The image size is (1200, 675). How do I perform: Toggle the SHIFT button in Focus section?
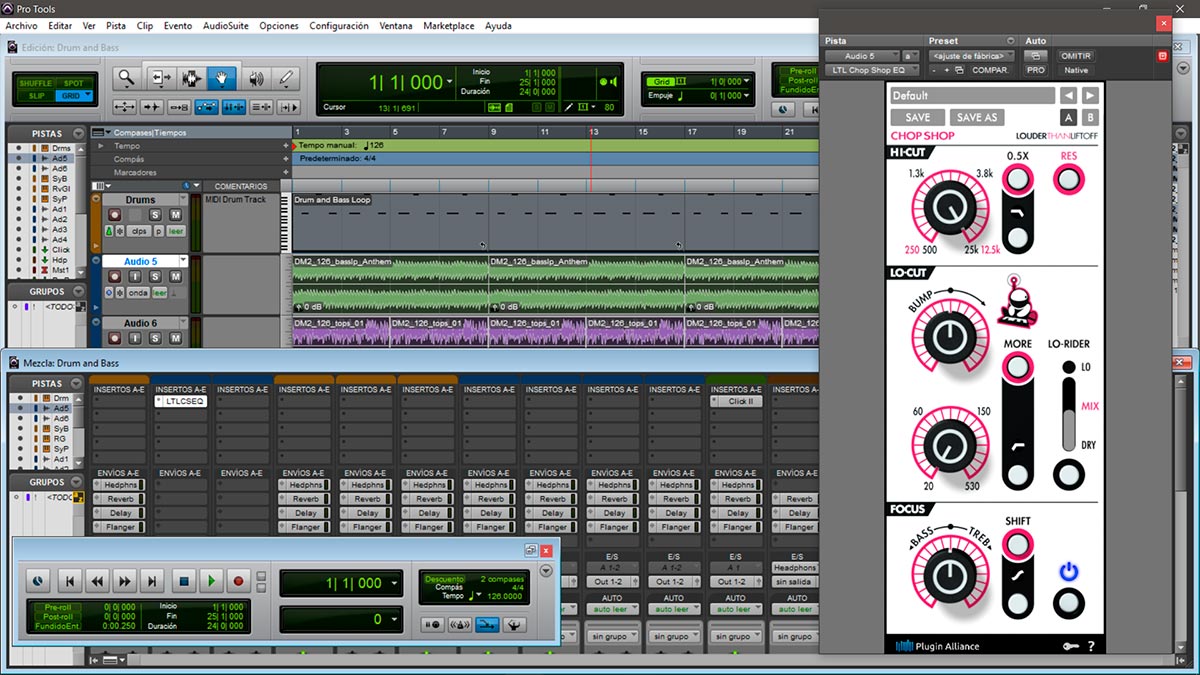click(x=1017, y=545)
